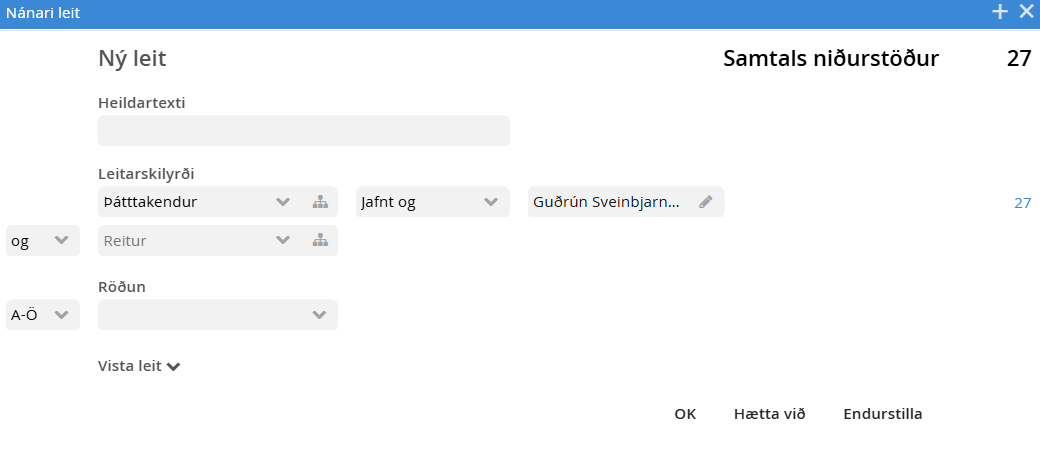Close the Nánari leit dialog

[1026, 12]
